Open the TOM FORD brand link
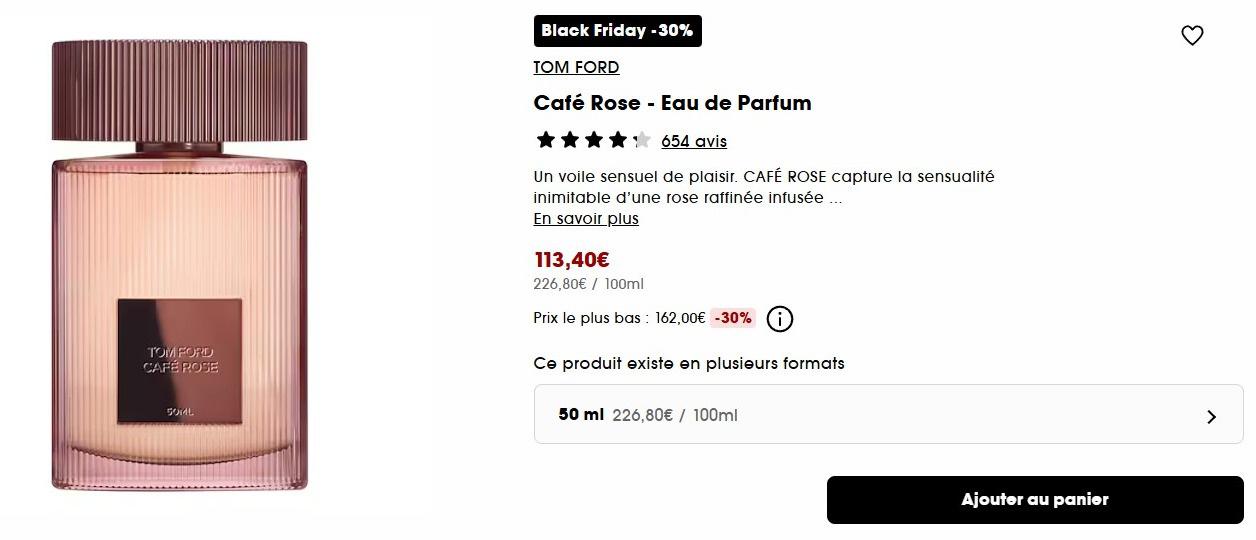Image resolution: width=1256 pixels, height=540 pixels. (x=576, y=67)
